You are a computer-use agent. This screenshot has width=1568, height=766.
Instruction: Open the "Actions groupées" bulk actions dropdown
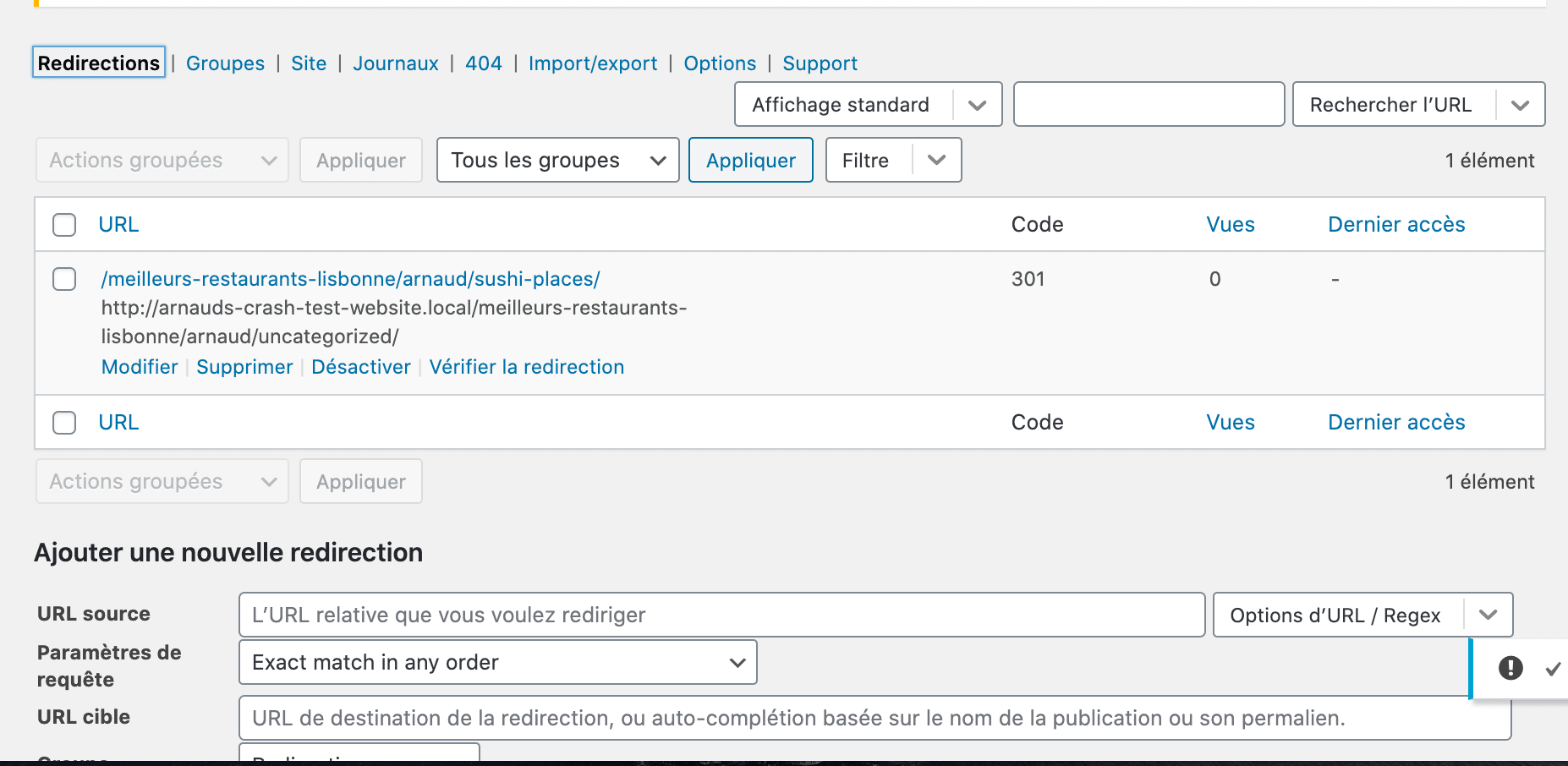pyautogui.click(x=161, y=160)
